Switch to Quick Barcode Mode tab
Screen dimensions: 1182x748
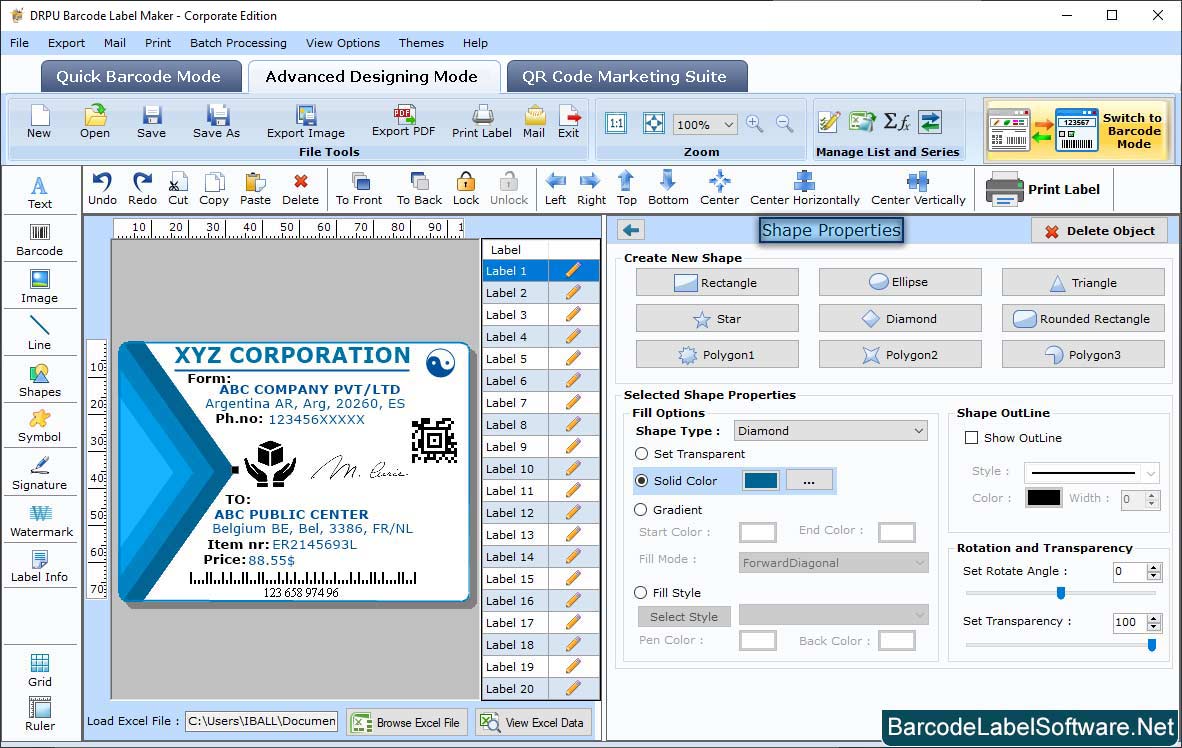coord(139,77)
